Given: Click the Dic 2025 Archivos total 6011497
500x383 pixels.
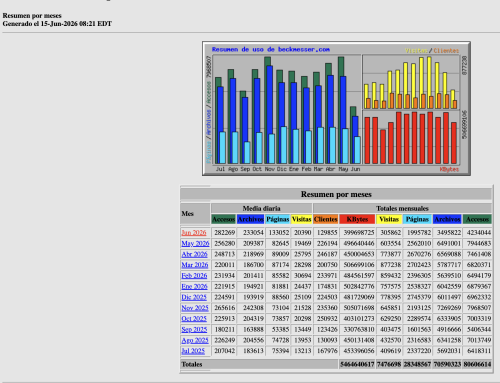Looking at the screenshot, I should point(449,297).
